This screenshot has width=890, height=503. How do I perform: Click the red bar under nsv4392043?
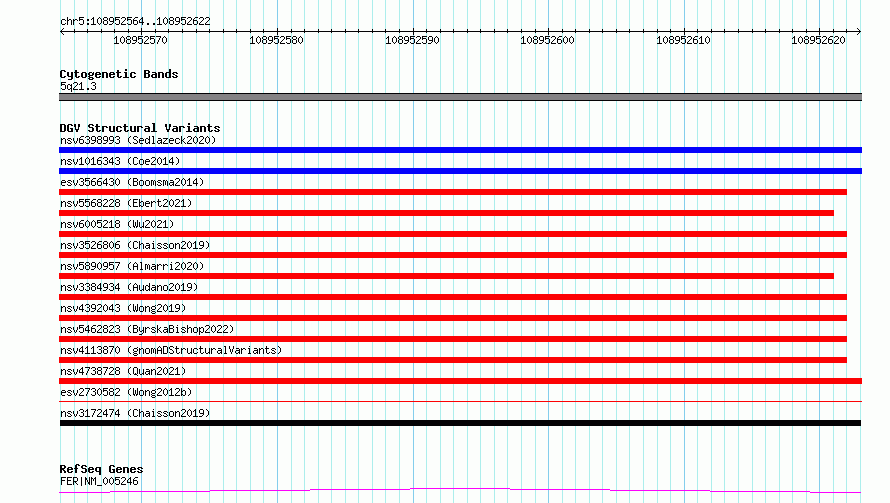[453, 318]
